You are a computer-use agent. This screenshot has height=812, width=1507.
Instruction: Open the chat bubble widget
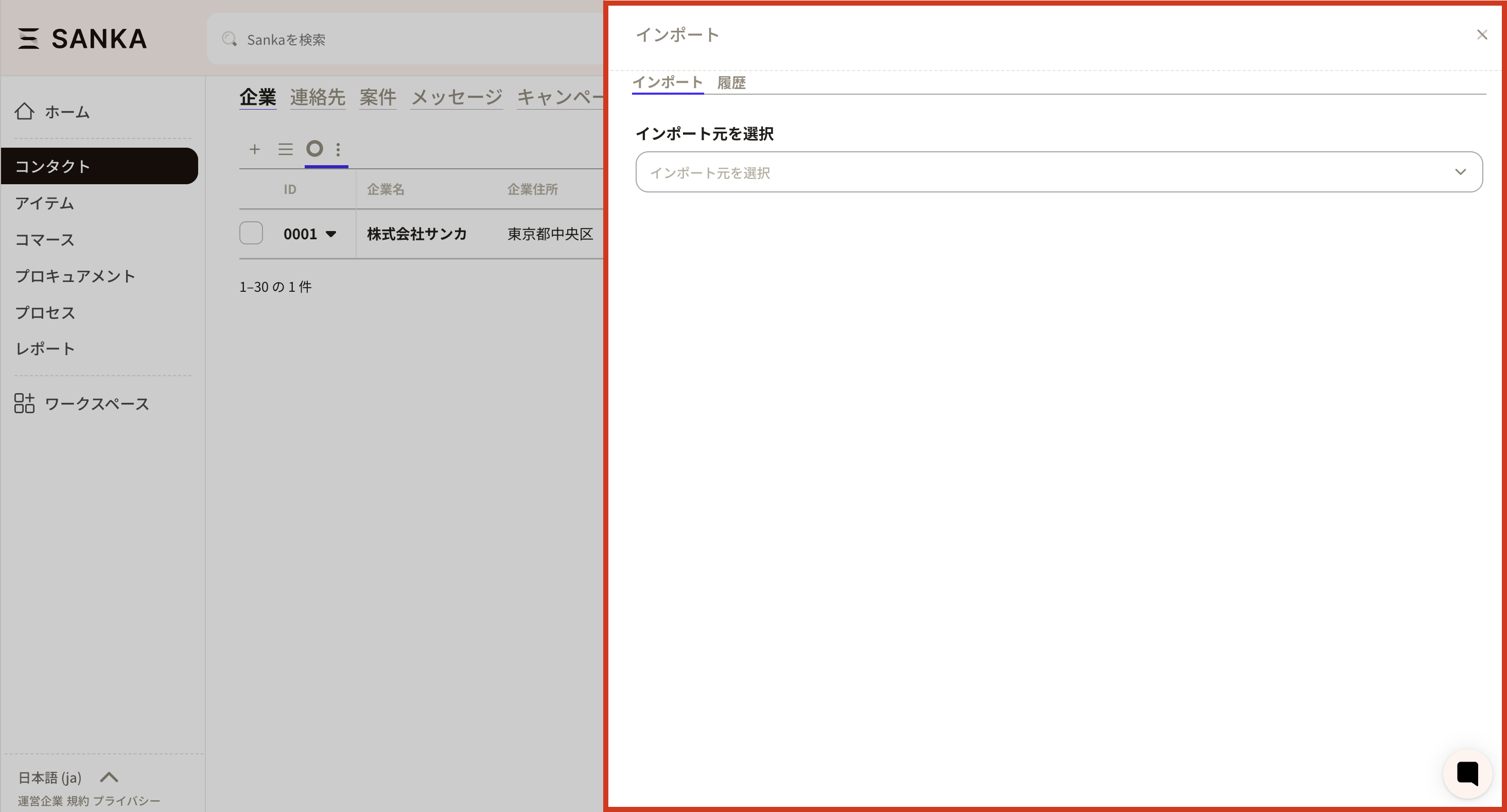tap(1467, 773)
